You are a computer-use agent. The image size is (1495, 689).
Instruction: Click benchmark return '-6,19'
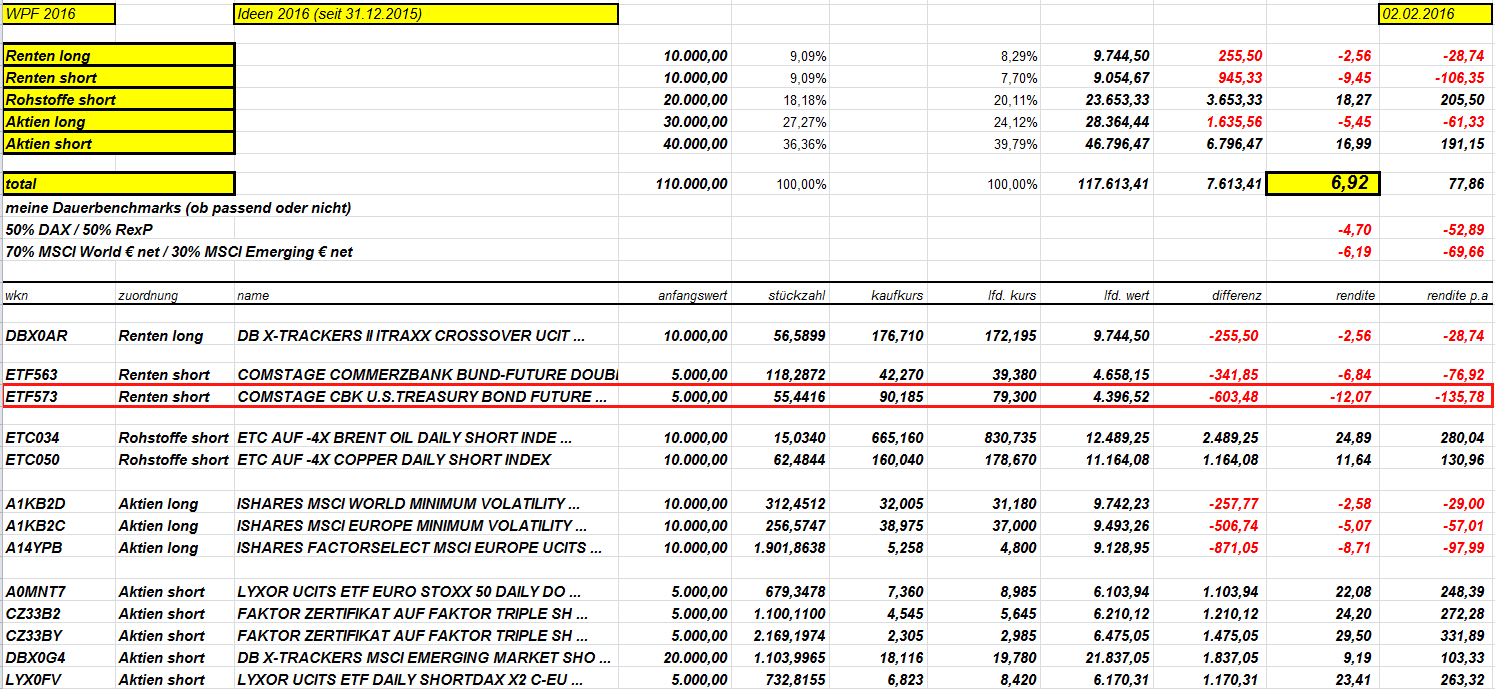(1357, 252)
